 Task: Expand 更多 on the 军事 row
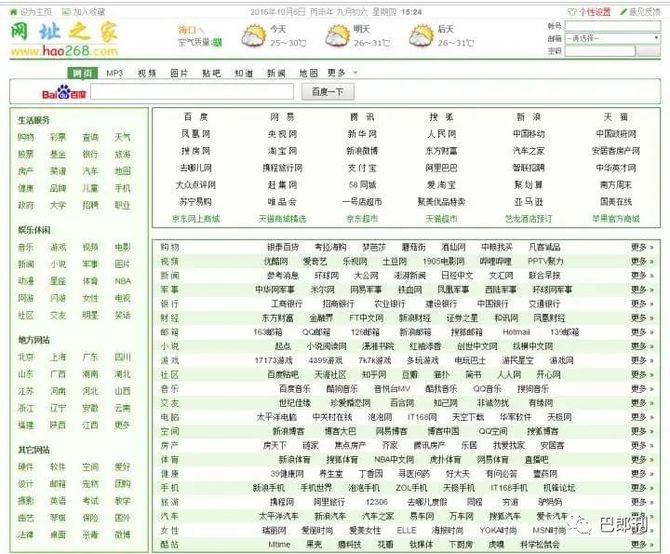pyautogui.click(x=642, y=290)
